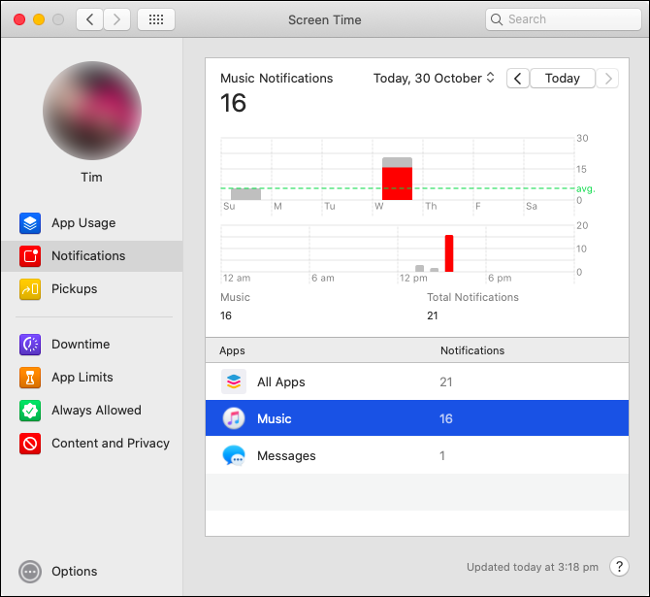This screenshot has width=650, height=597.
Task: Go to next day in chart
Action: click(x=608, y=78)
